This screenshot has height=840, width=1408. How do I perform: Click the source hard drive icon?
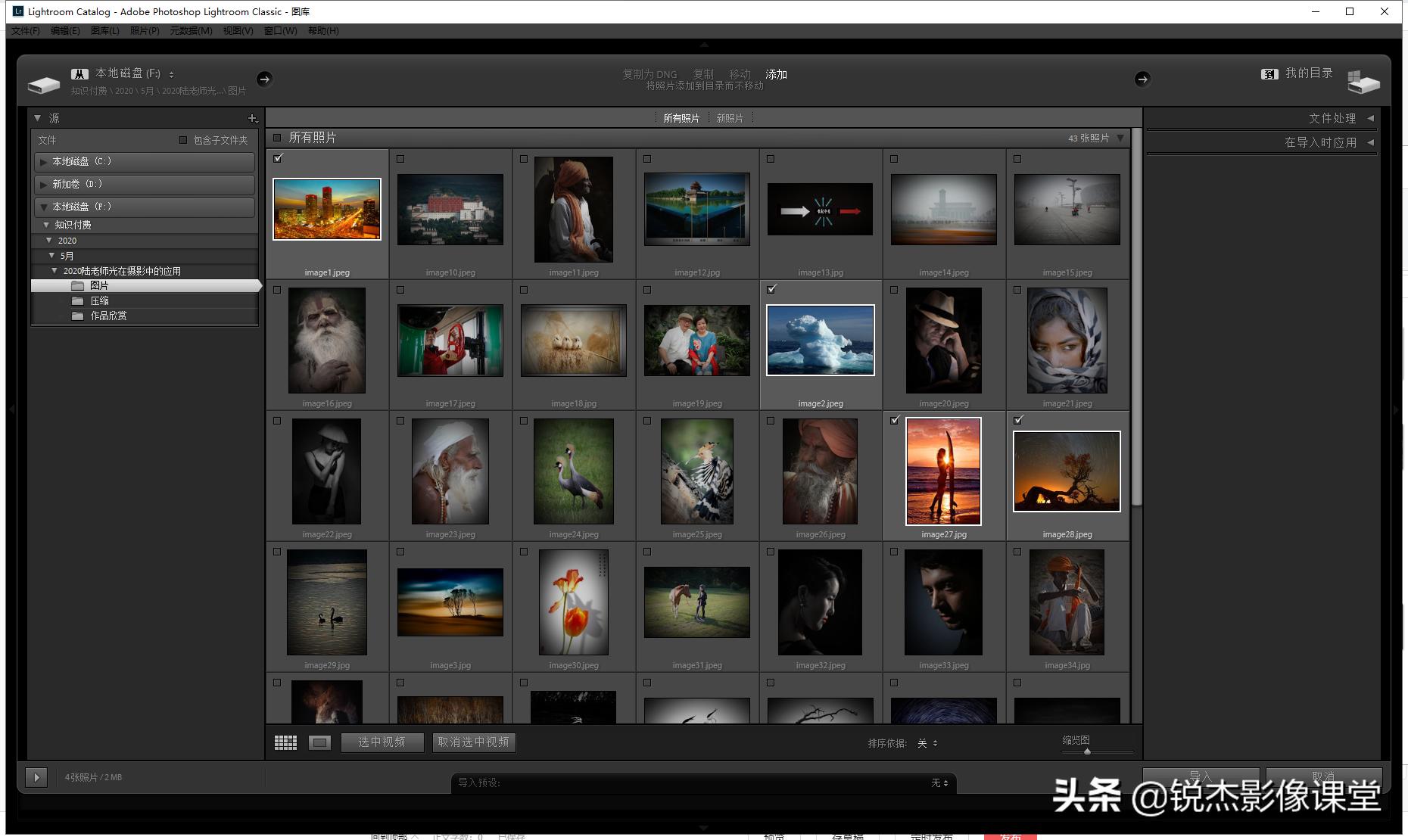tap(44, 84)
